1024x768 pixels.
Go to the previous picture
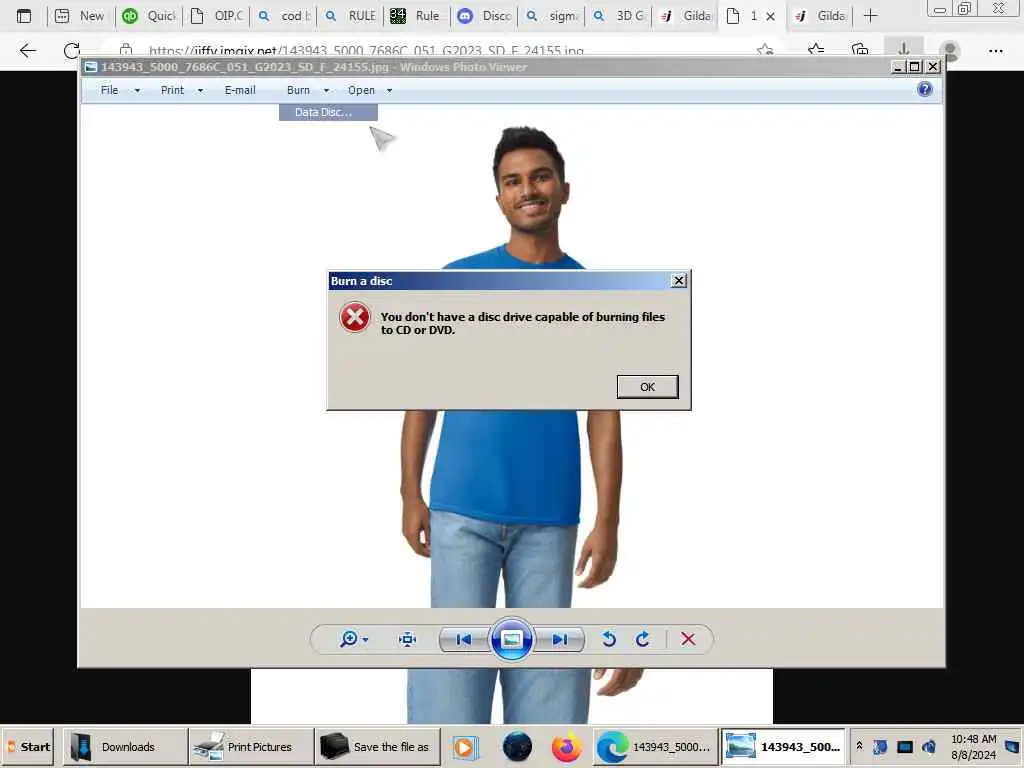pos(464,639)
